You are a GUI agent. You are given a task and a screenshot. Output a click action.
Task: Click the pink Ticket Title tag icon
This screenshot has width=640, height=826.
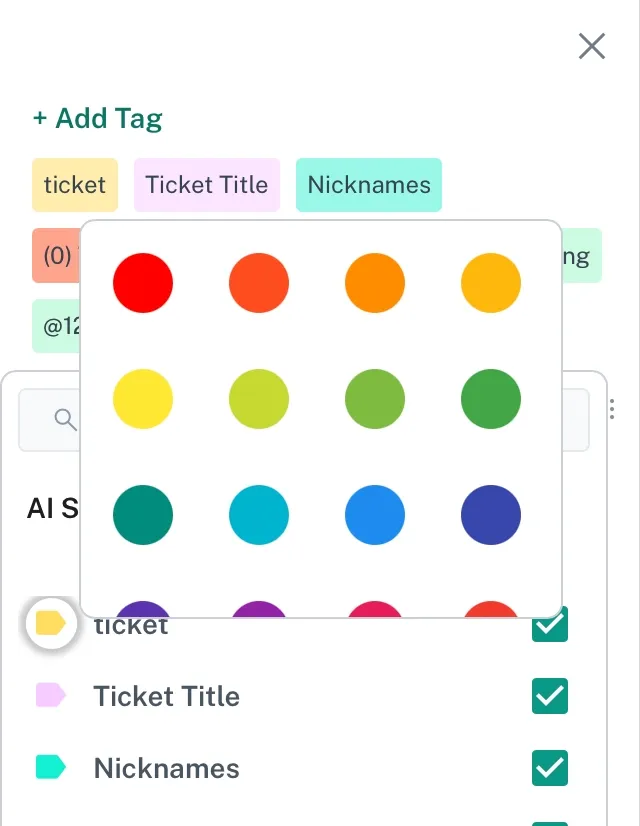[x=50, y=696]
